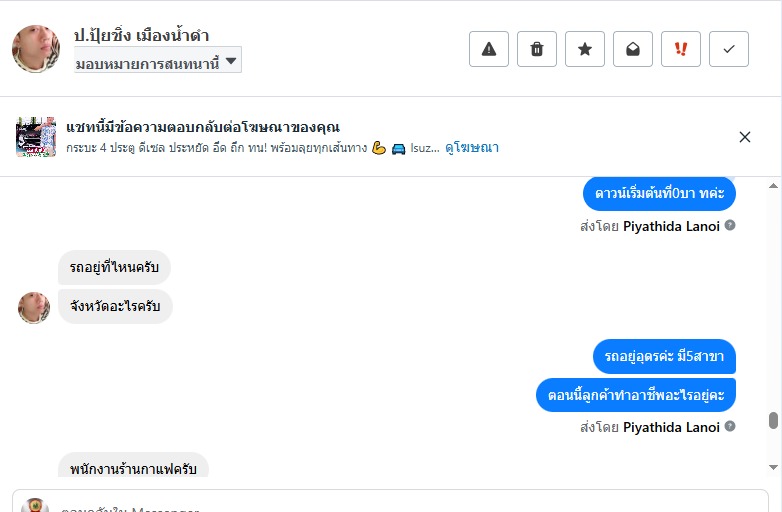This screenshot has width=782, height=512.
Task: Mark conversation done with checkmark icon
Action: pos(729,49)
